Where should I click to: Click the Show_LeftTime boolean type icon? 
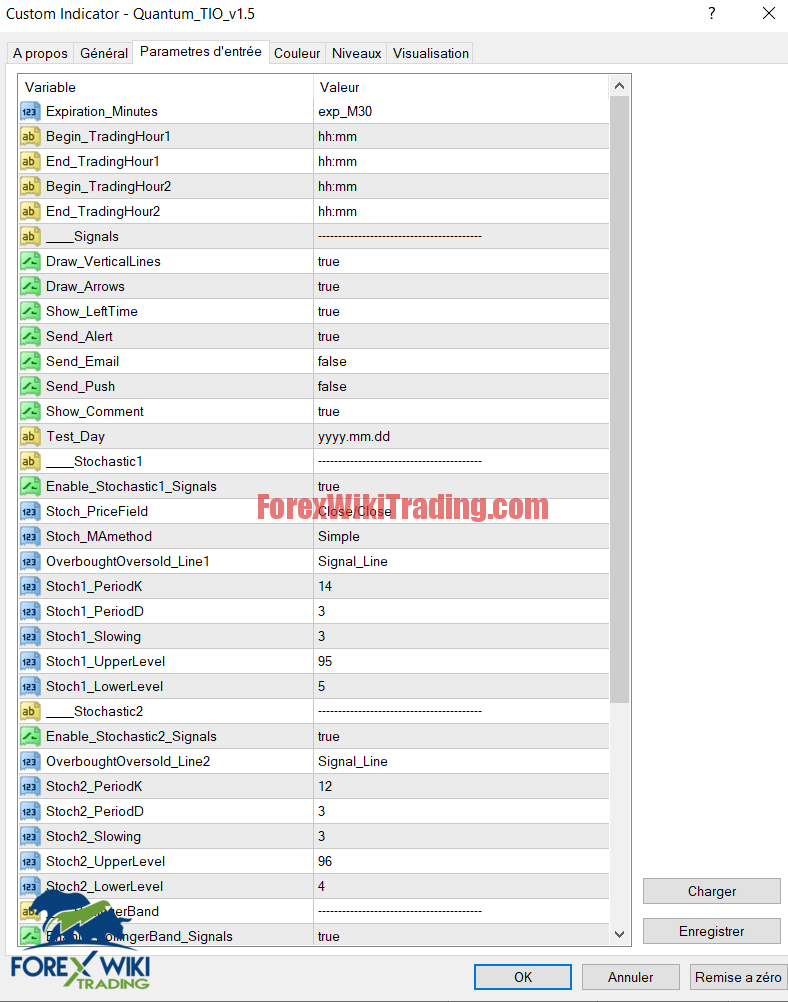(x=30, y=311)
